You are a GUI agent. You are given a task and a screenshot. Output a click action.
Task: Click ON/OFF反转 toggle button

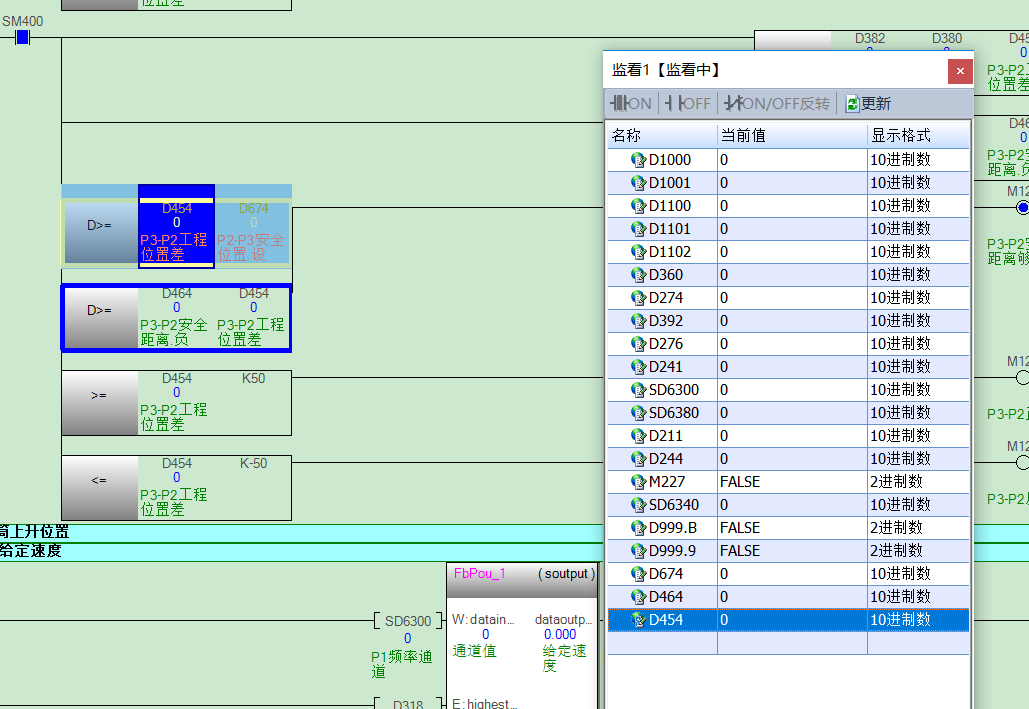tap(777, 103)
